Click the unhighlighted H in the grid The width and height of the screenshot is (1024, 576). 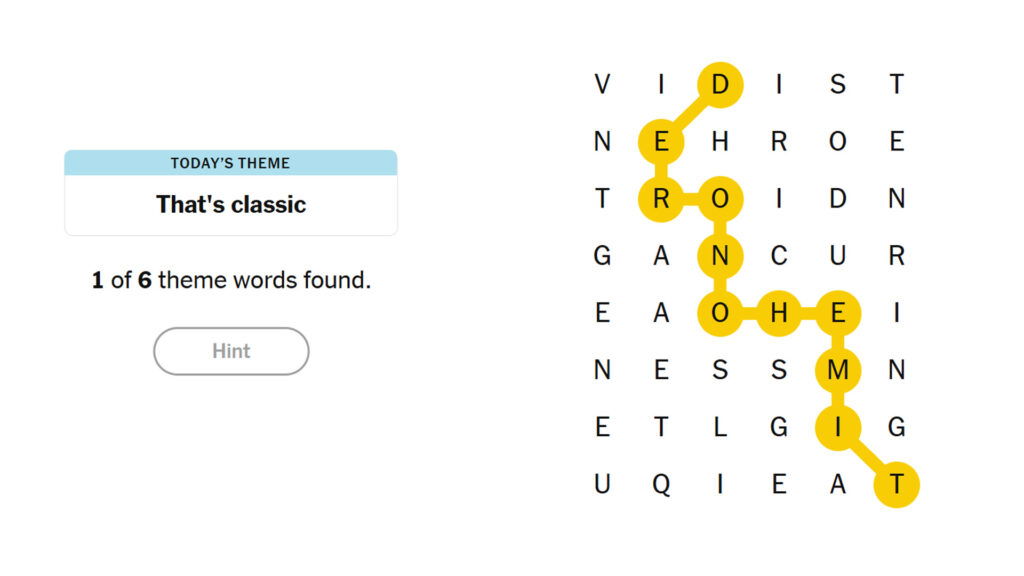pyautogui.click(x=722, y=141)
